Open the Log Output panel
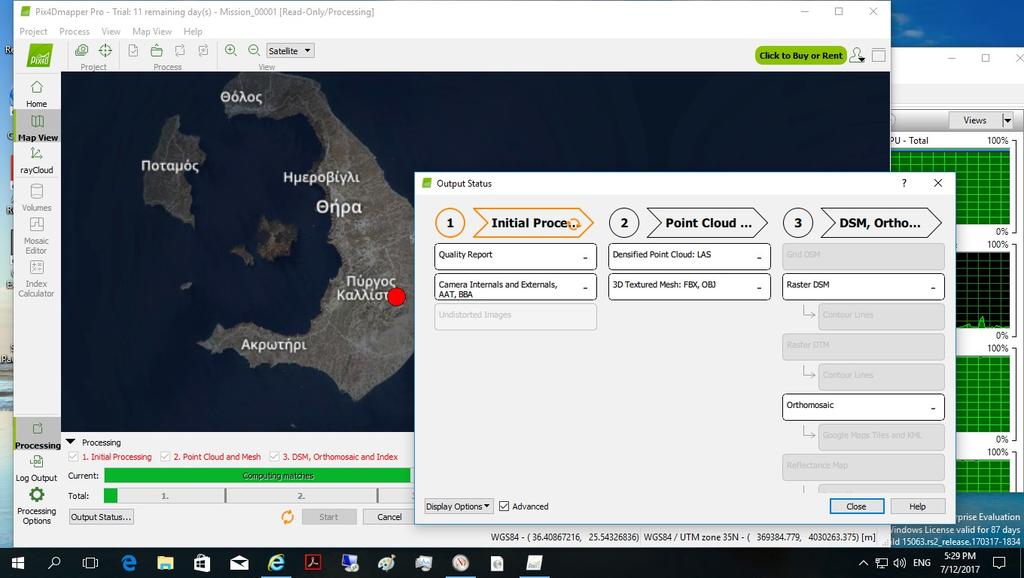This screenshot has width=1024, height=578. 37,469
